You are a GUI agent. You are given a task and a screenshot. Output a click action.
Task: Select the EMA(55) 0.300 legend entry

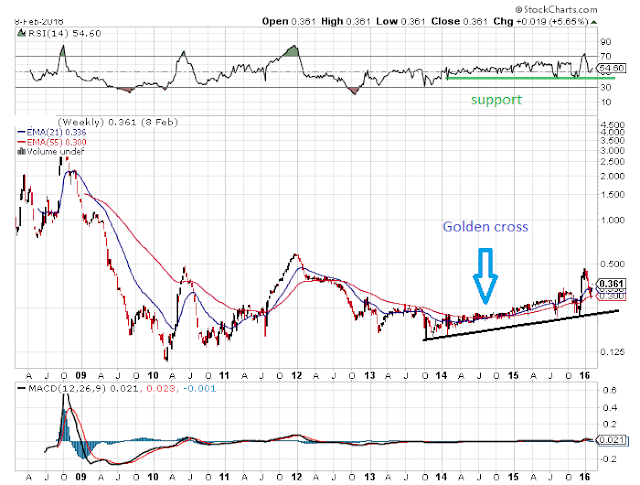pos(52,142)
